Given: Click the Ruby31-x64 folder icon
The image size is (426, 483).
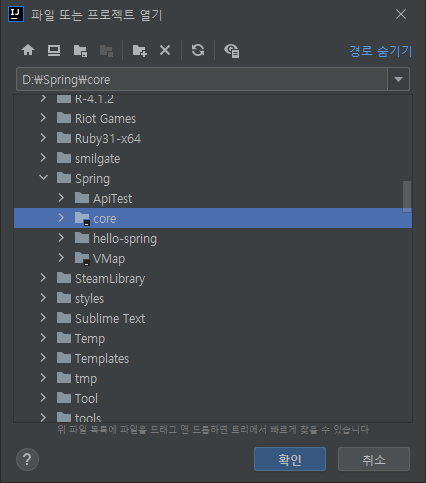Looking at the screenshot, I should [x=64, y=138].
